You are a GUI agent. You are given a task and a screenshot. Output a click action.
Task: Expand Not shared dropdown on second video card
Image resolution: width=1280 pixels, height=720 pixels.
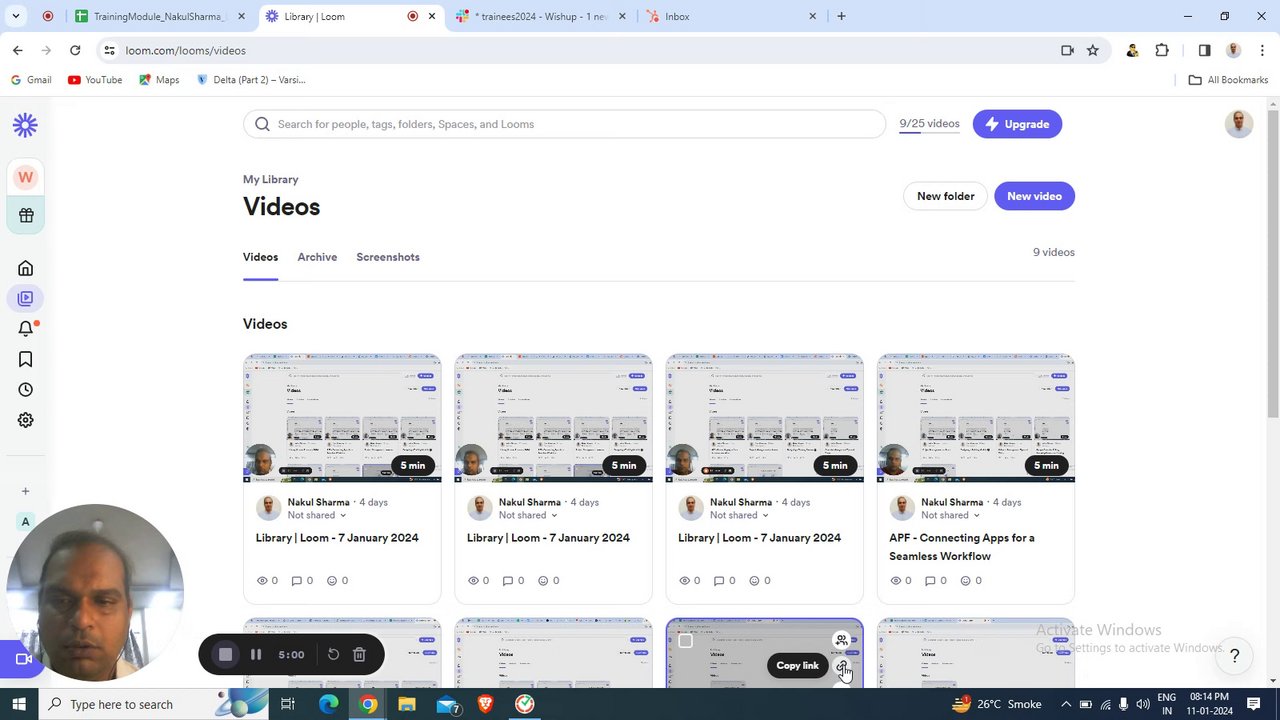[528, 516]
